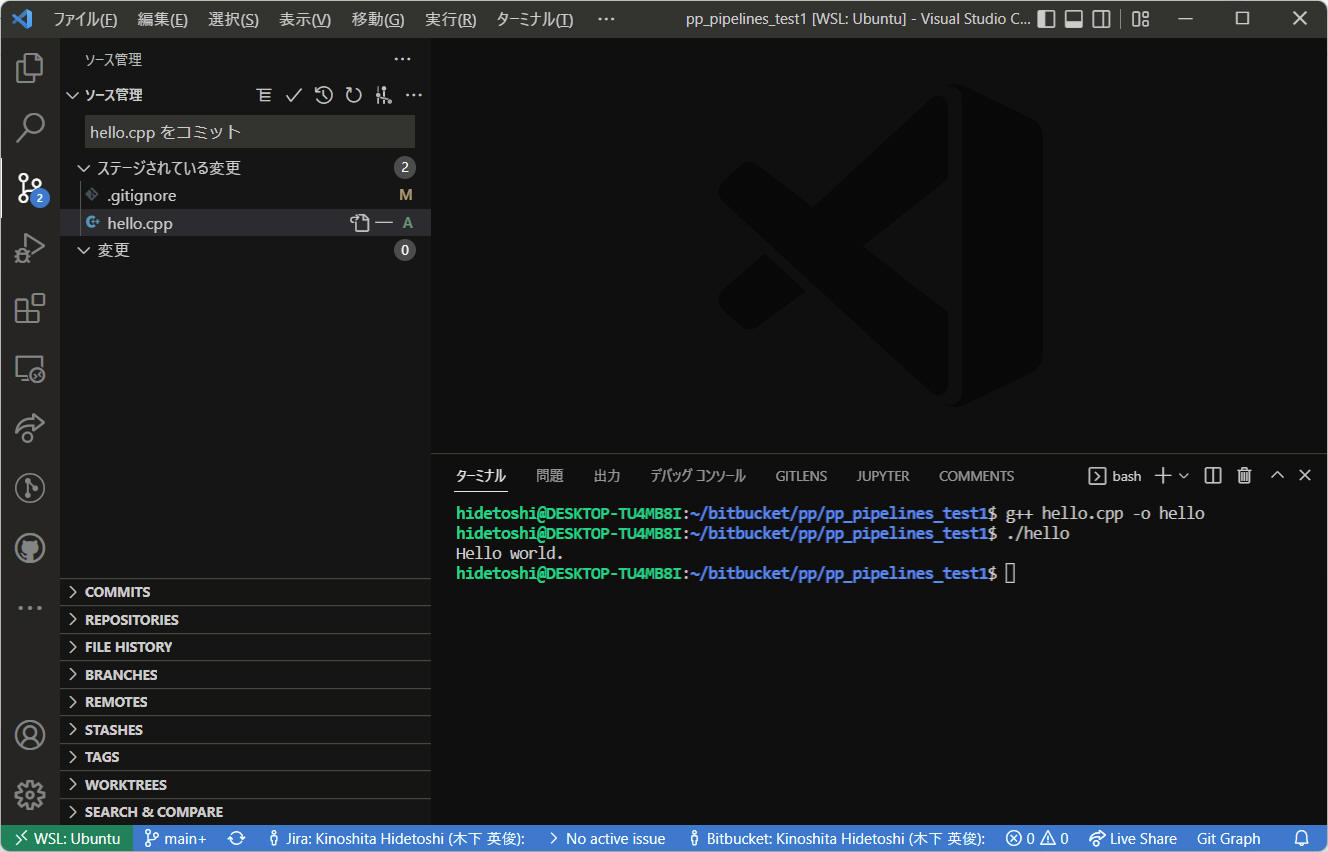Viewport: 1328px width, 852px height.
Task: Collapse the staged changes group
Action: tap(84, 168)
